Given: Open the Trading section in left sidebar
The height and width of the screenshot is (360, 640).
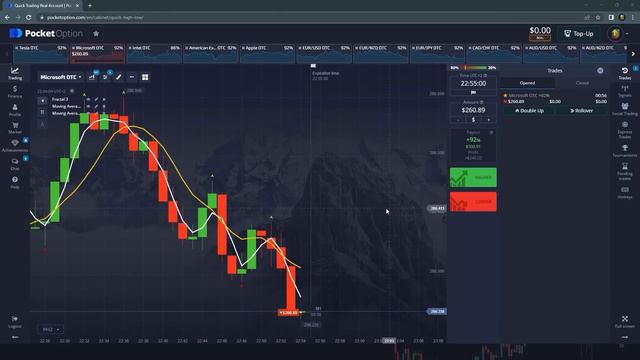Looking at the screenshot, I should coord(15,73).
